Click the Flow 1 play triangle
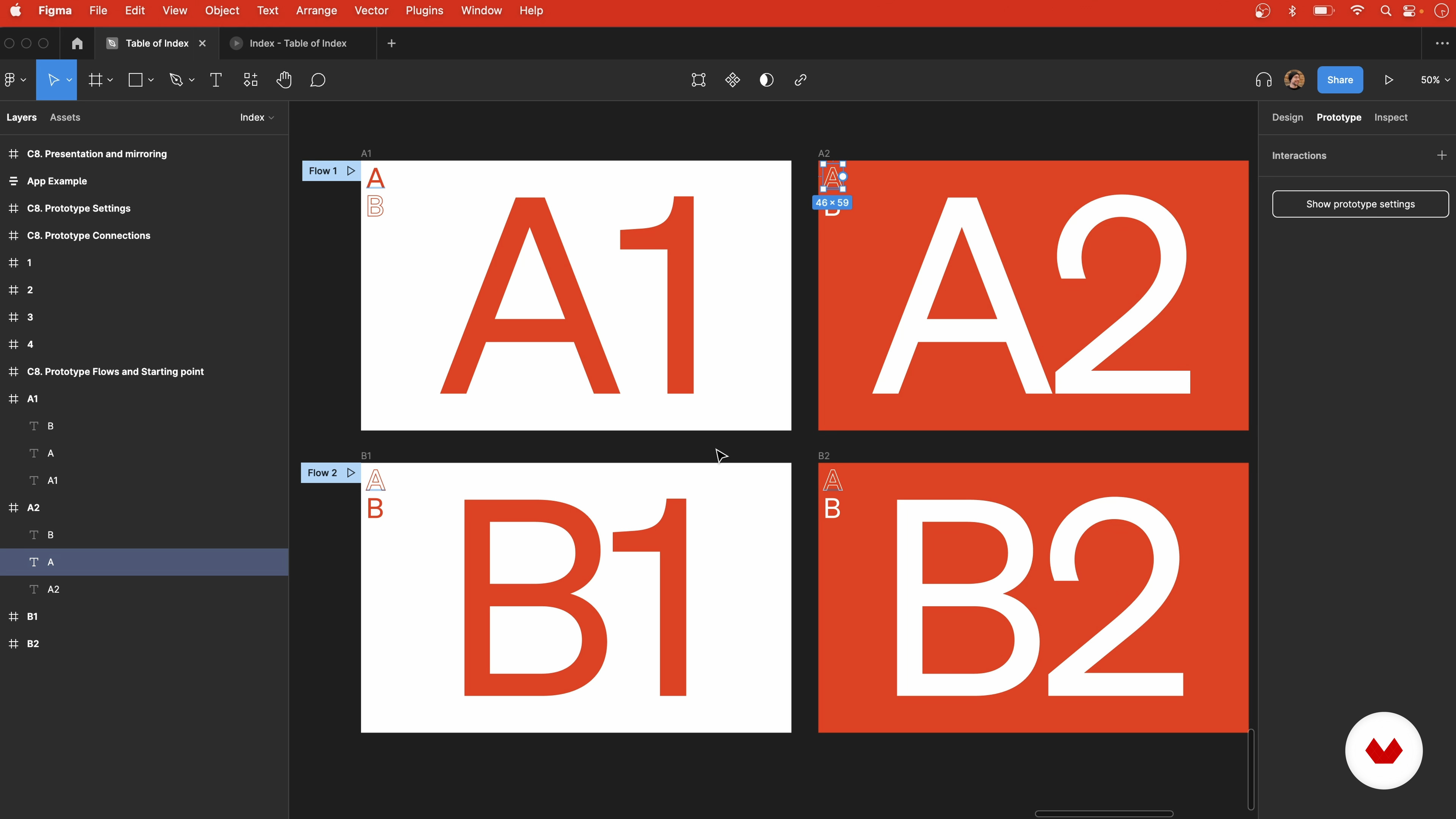Screen dimensions: 1456x819 point(351,171)
